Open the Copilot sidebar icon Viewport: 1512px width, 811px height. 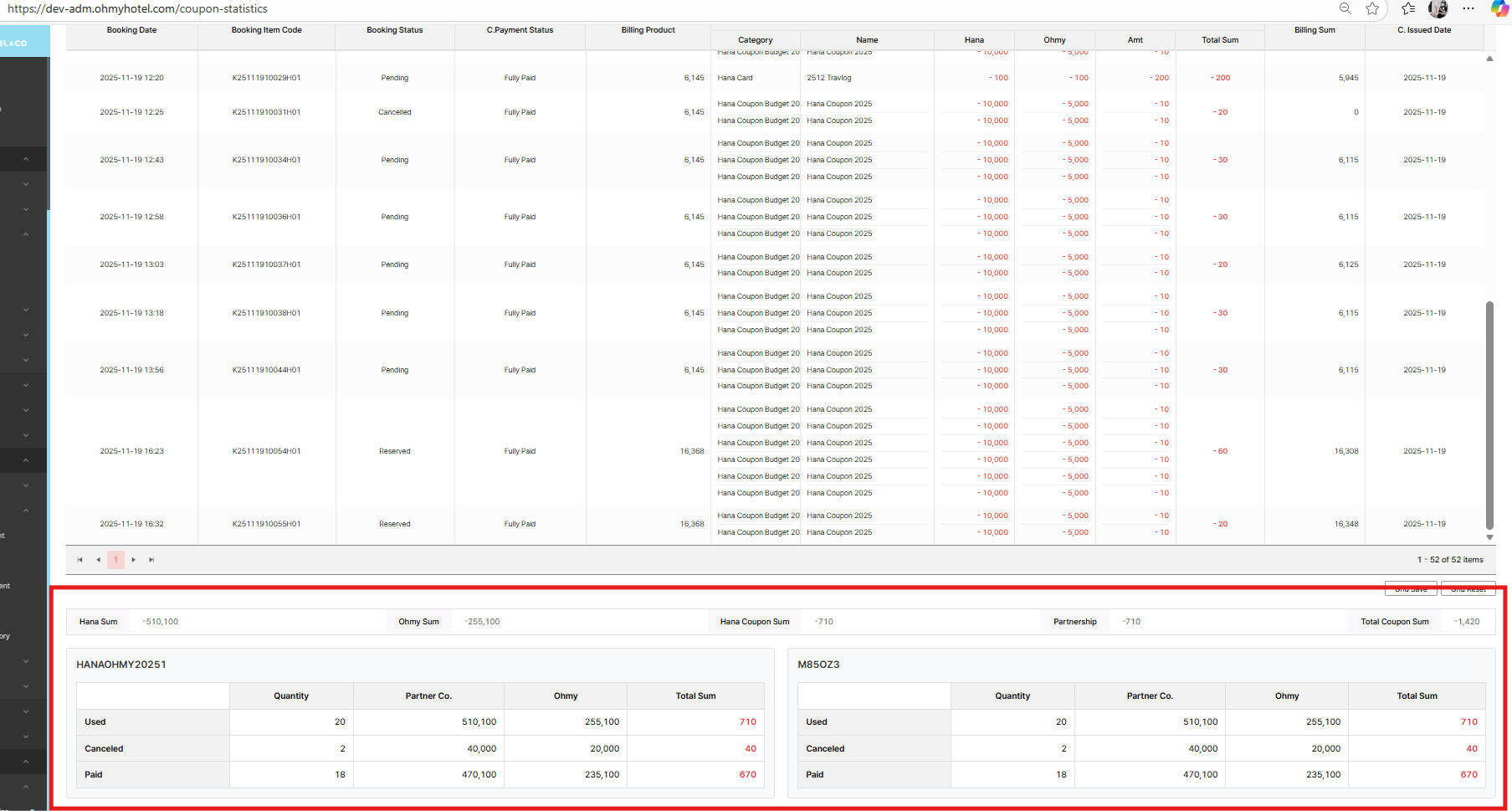coord(1499,8)
